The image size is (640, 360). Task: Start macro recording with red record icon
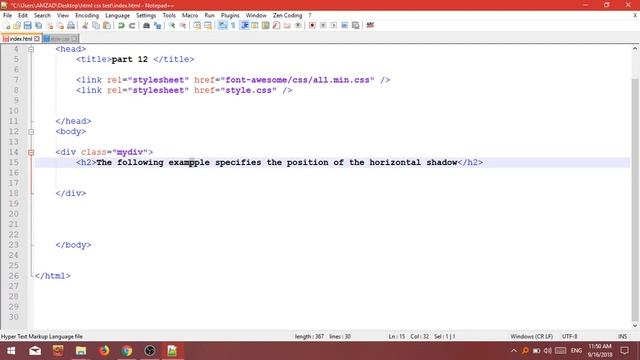pyautogui.click(x=312, y=25)
